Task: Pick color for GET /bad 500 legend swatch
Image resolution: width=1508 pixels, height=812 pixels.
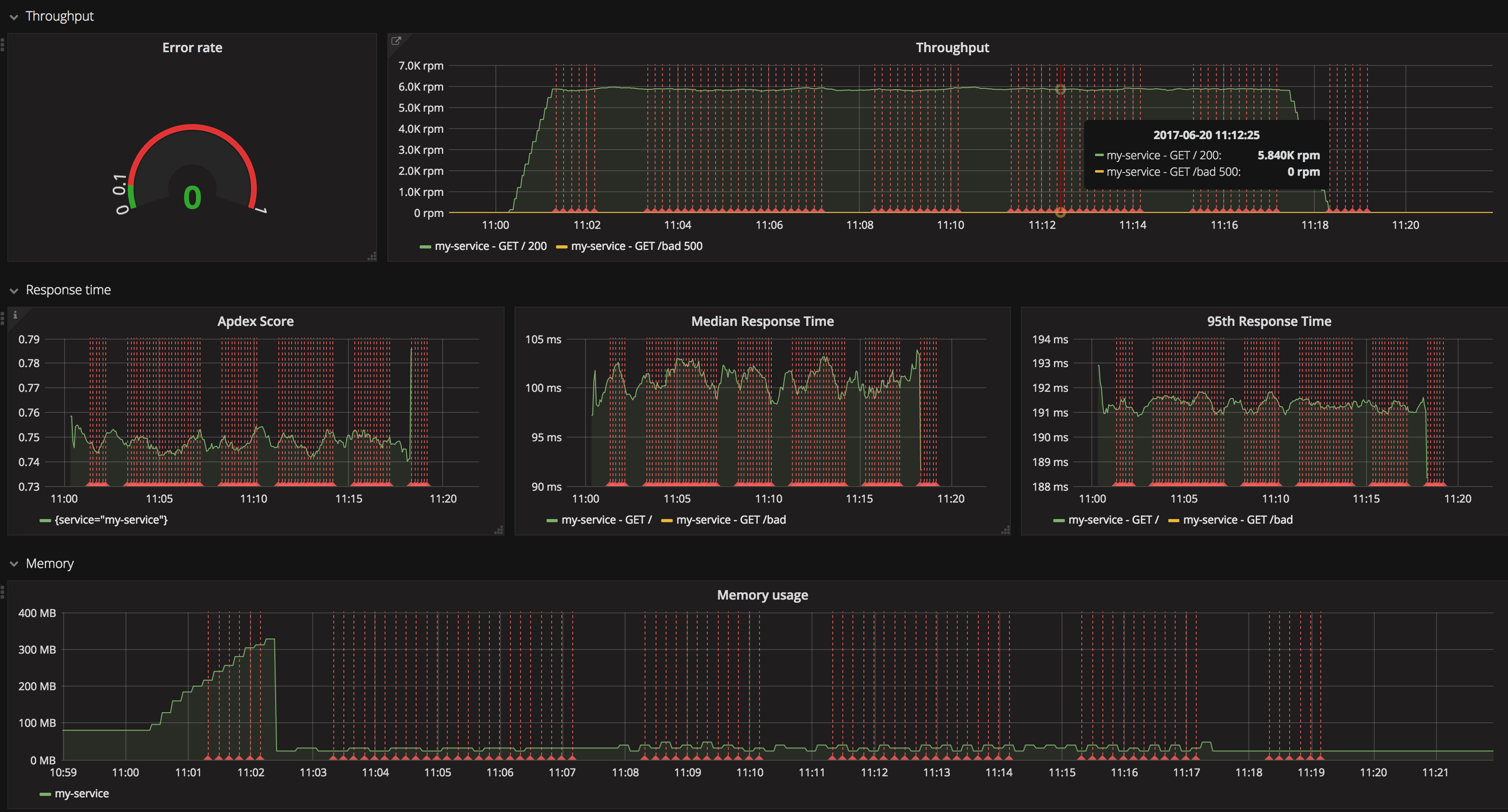Action: (x=561, y=247)
